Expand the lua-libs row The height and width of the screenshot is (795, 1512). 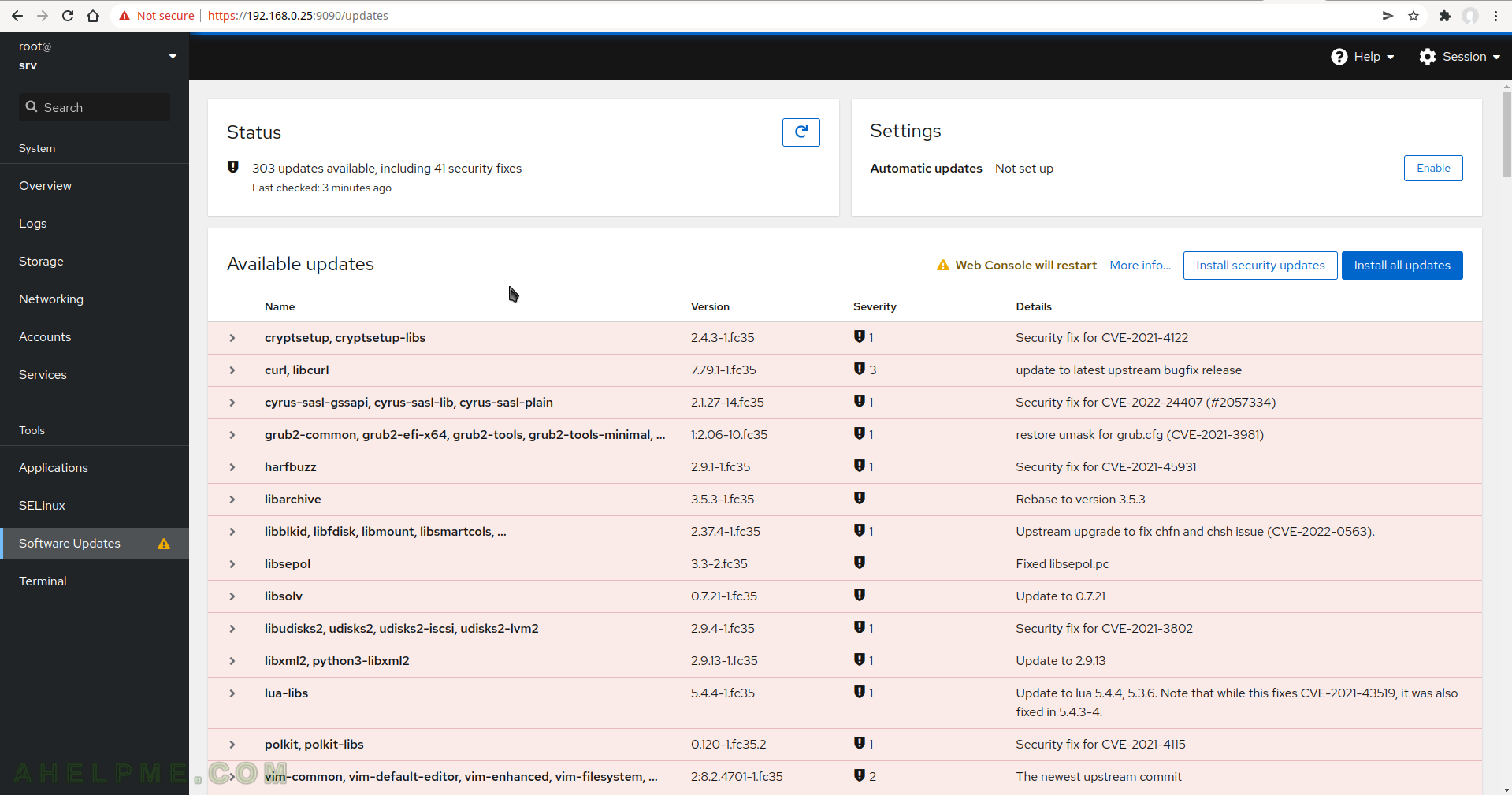tap(232, 693)
